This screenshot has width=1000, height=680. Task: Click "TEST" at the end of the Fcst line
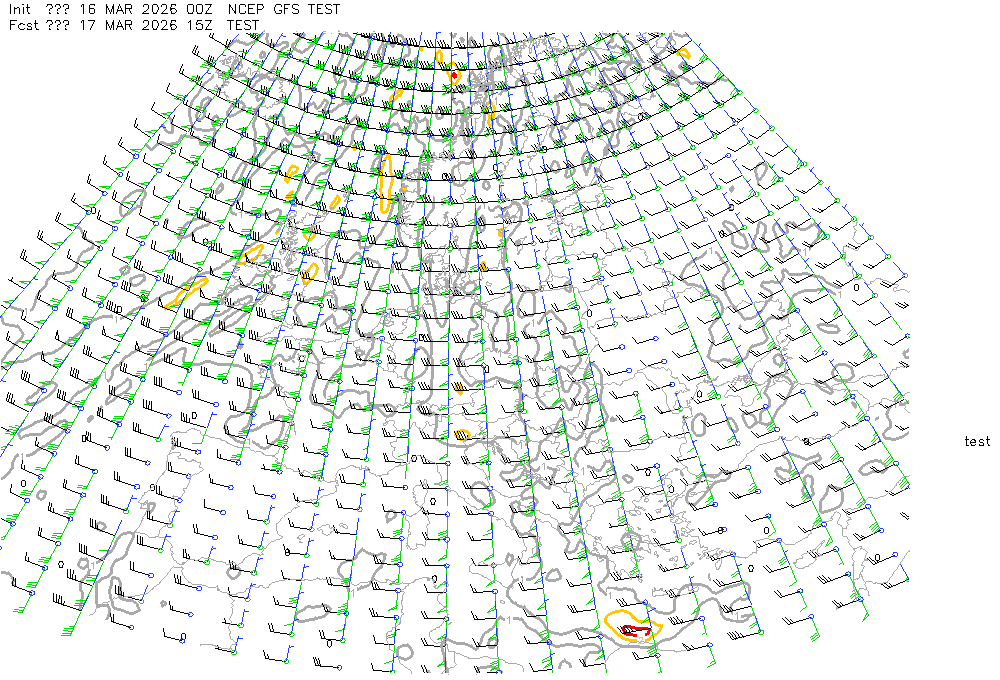coord(243,25)
